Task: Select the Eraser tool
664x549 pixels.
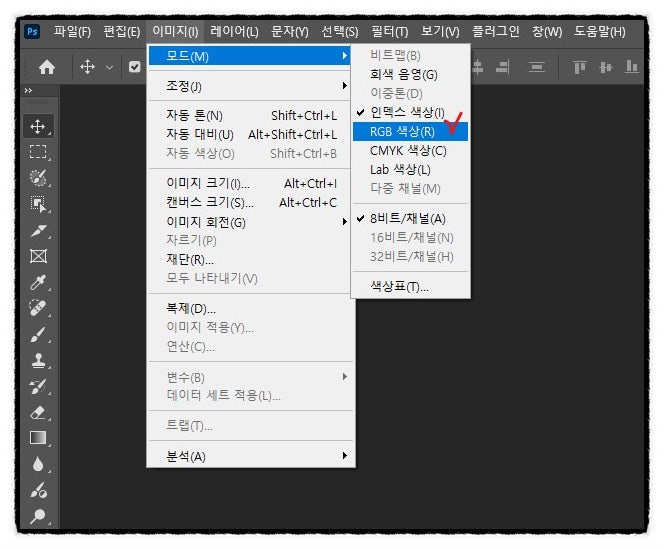Action: 38,412
